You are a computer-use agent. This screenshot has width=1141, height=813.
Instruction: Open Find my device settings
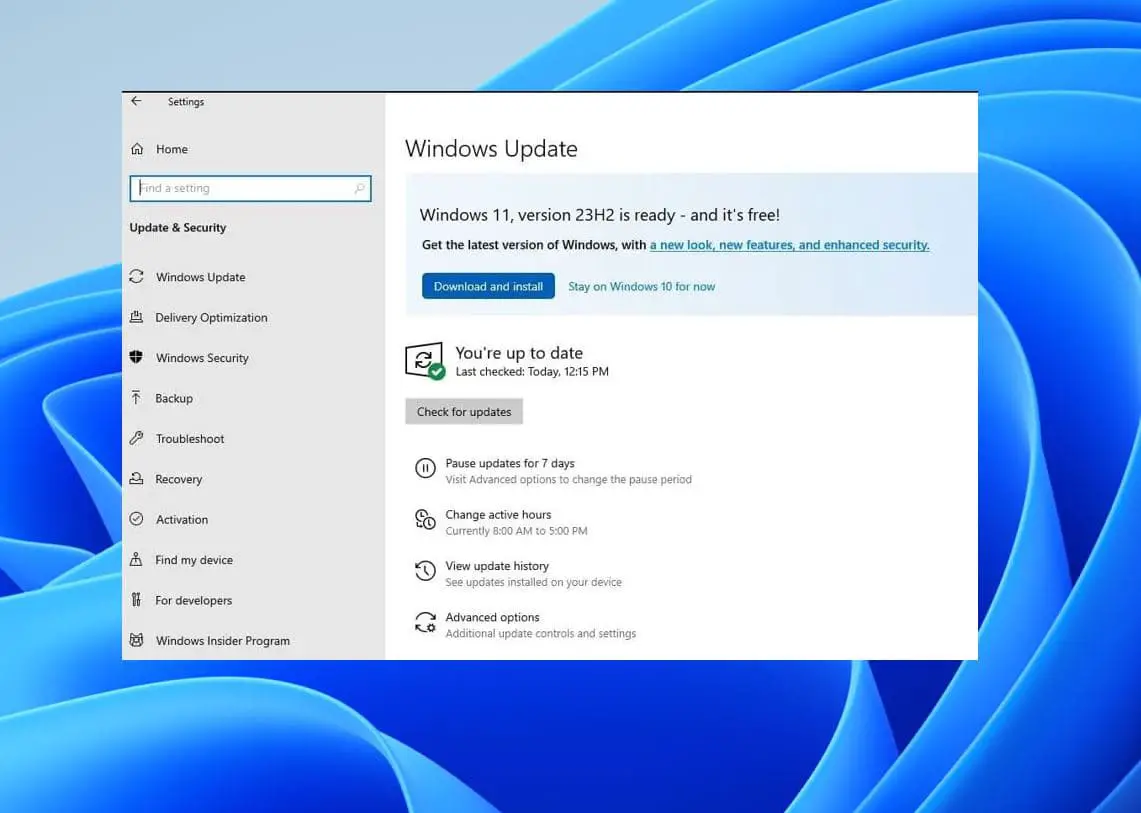point(194,560)
